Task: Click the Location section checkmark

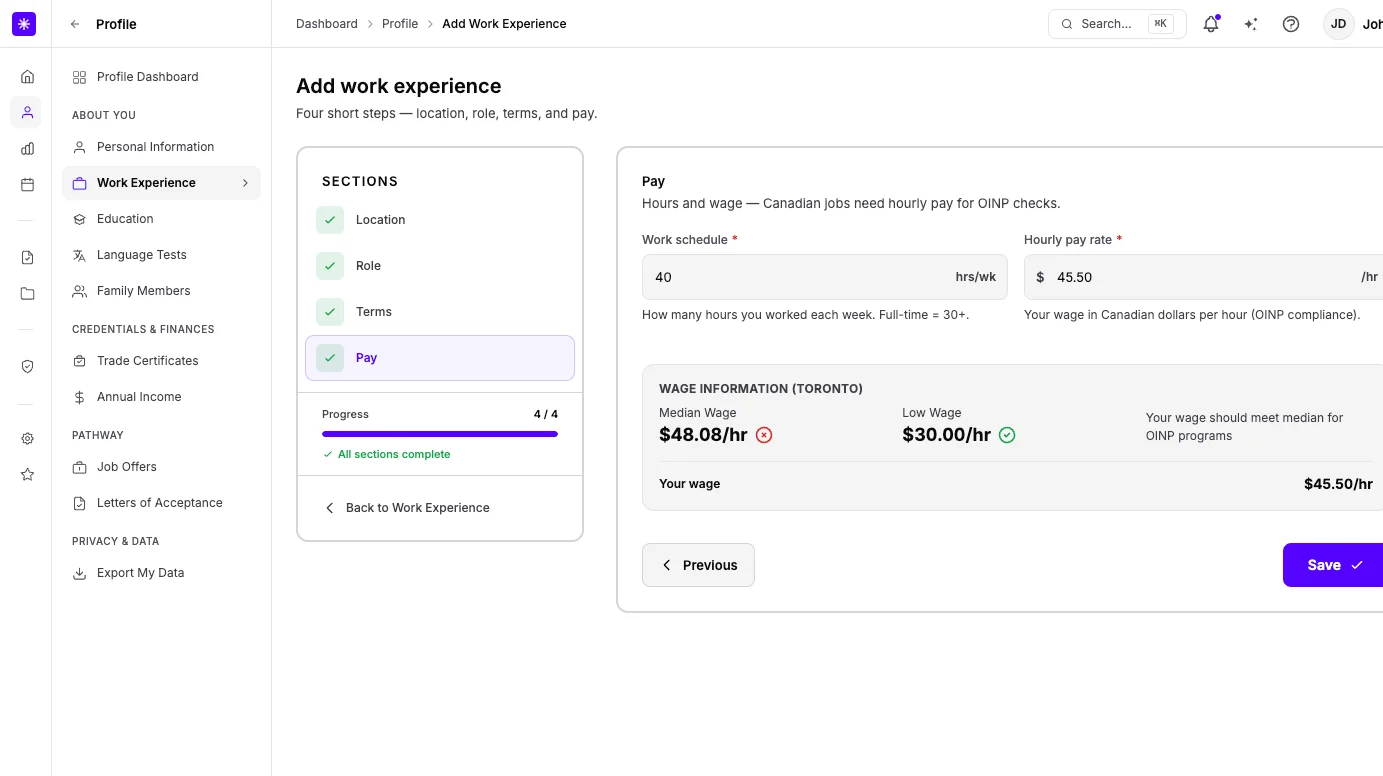Action: click(330, 220)
